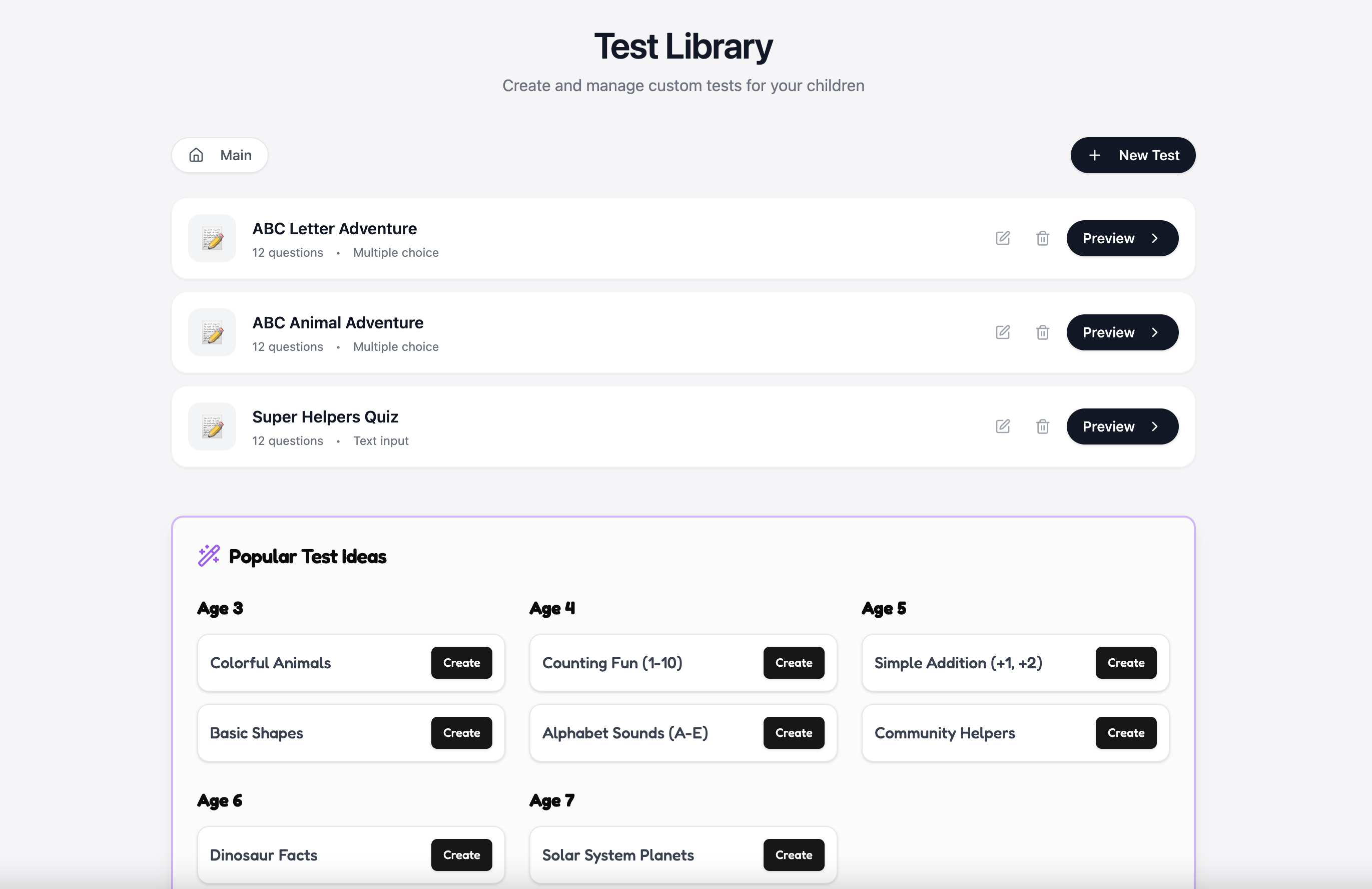Screen dimensions: 1372x889
Task: Create a new test via New Test button
Action: (x=1133, y=155)
